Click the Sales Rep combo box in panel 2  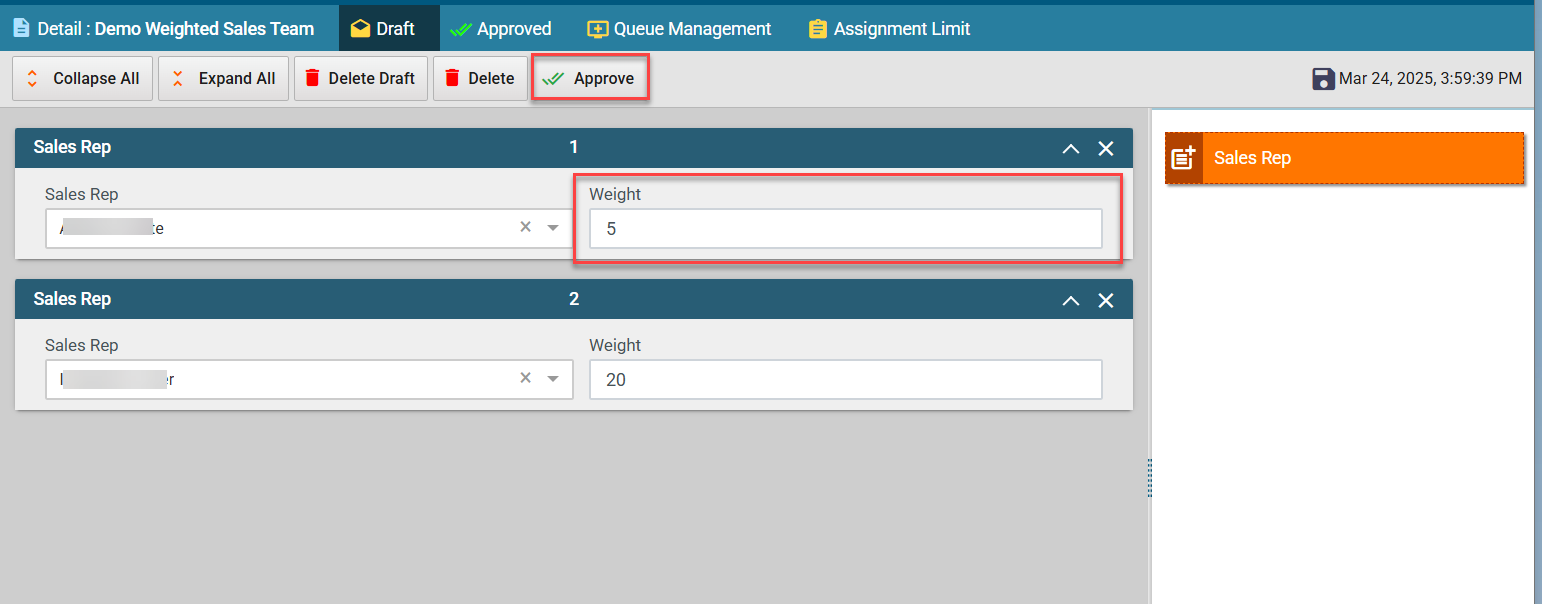click(309, 380)
